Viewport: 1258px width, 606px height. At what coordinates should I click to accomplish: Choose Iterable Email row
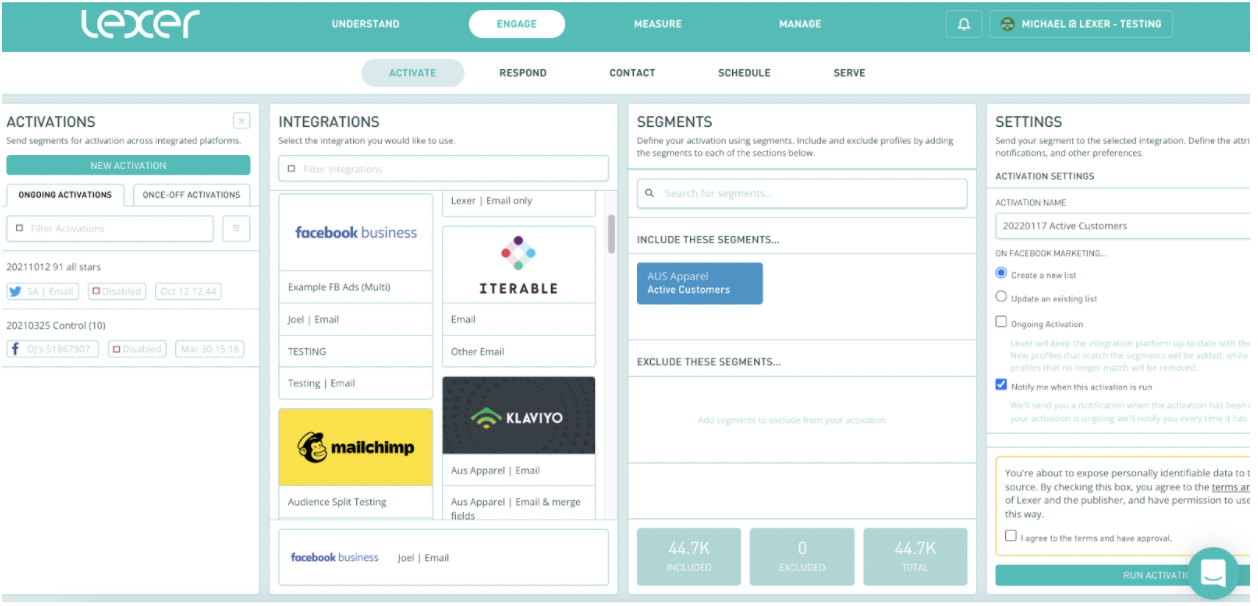(x=518, y=319)
